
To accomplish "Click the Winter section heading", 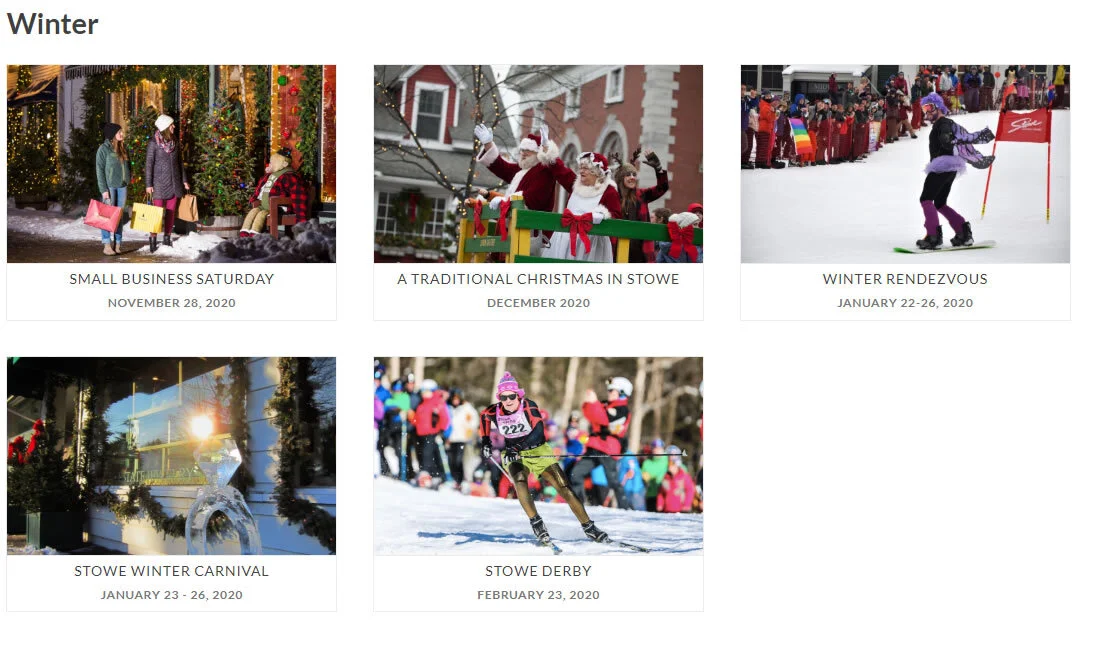I will tap(52, 24).
